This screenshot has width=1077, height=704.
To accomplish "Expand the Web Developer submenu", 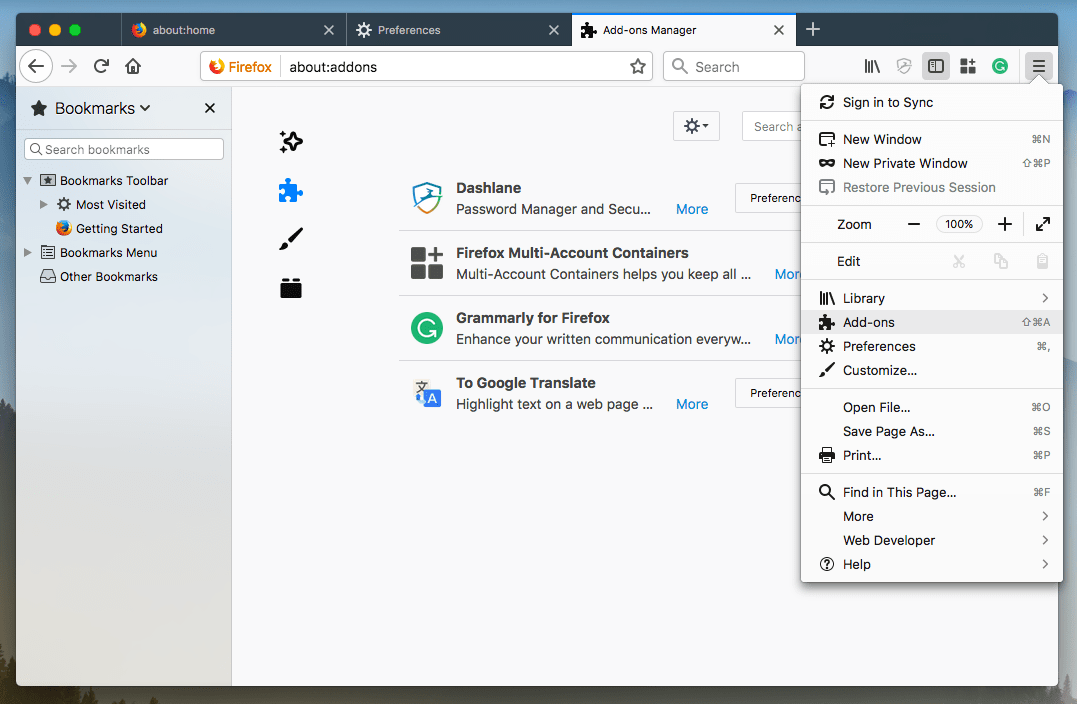I will [x=931, y=541].
